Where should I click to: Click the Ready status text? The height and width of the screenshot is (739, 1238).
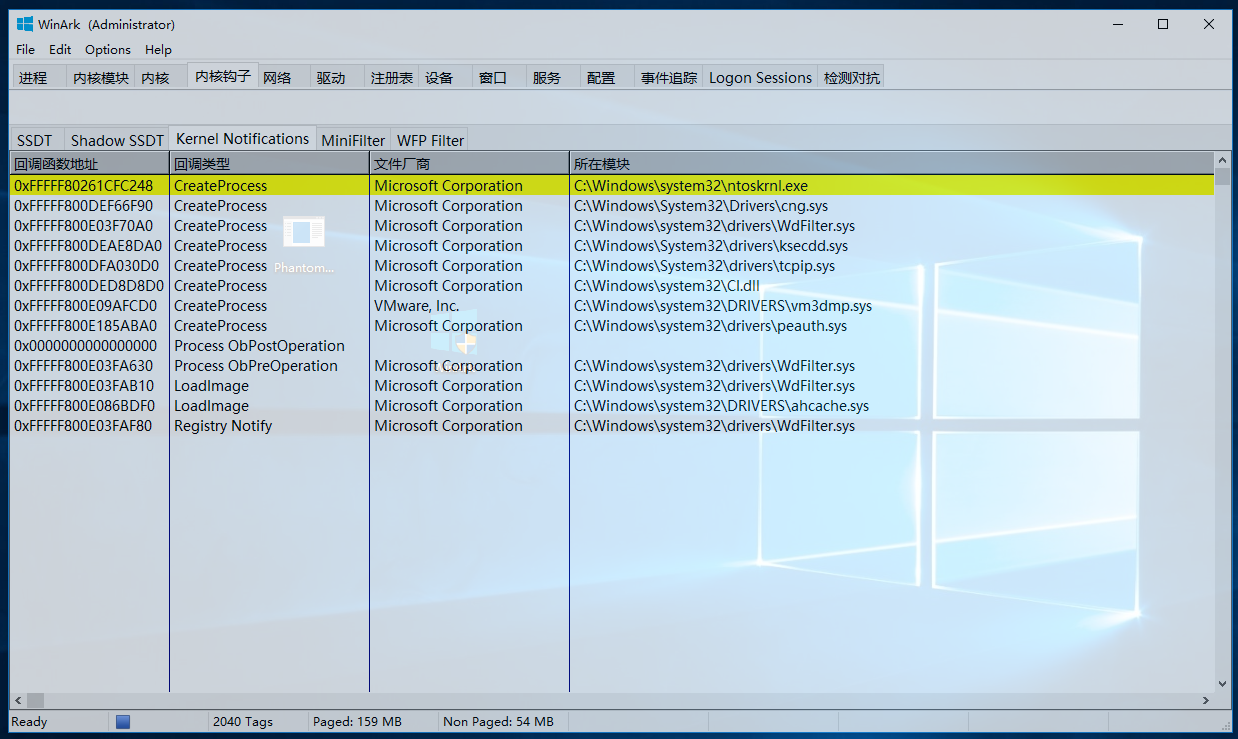point(29,721)
